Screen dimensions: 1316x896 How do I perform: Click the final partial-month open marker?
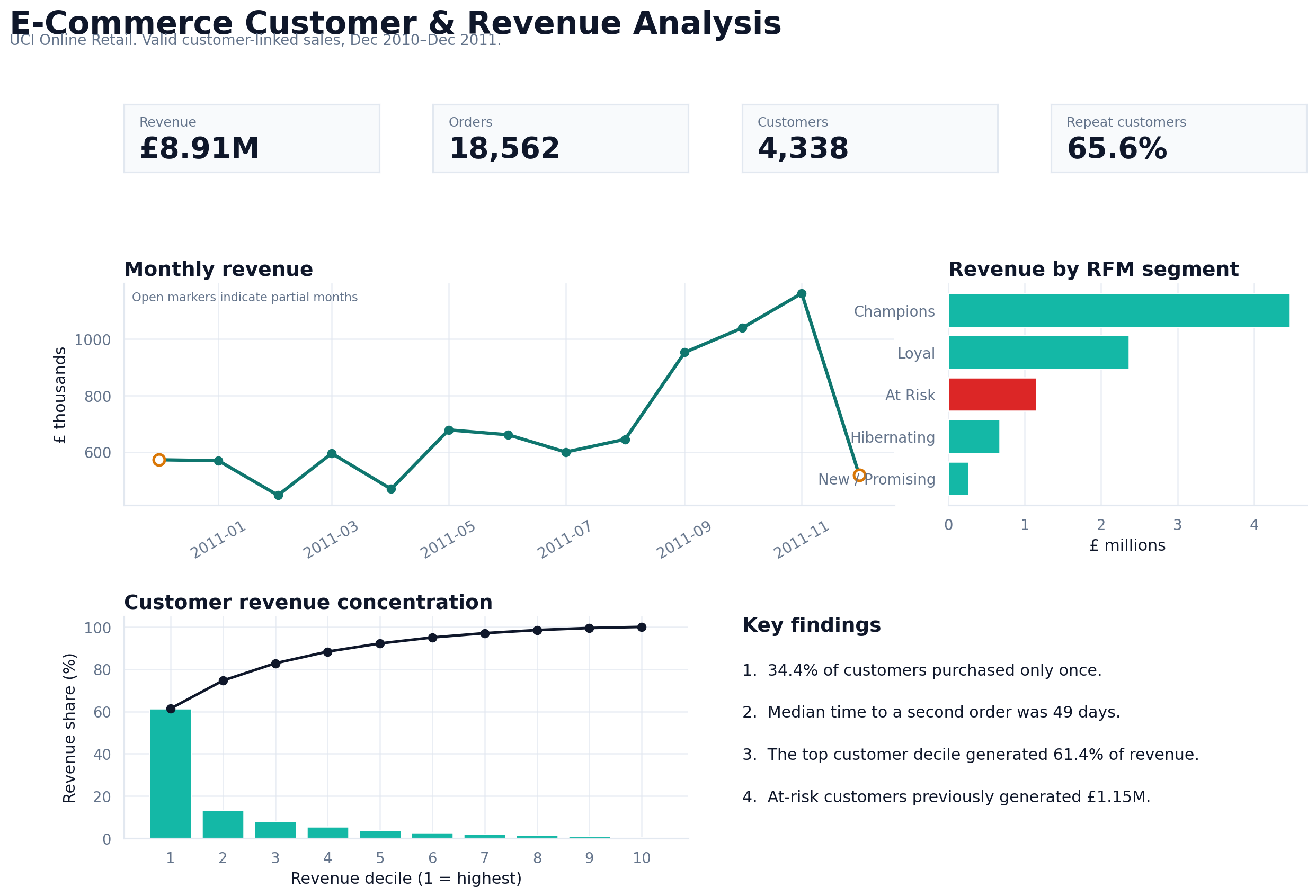coord(859,475)
